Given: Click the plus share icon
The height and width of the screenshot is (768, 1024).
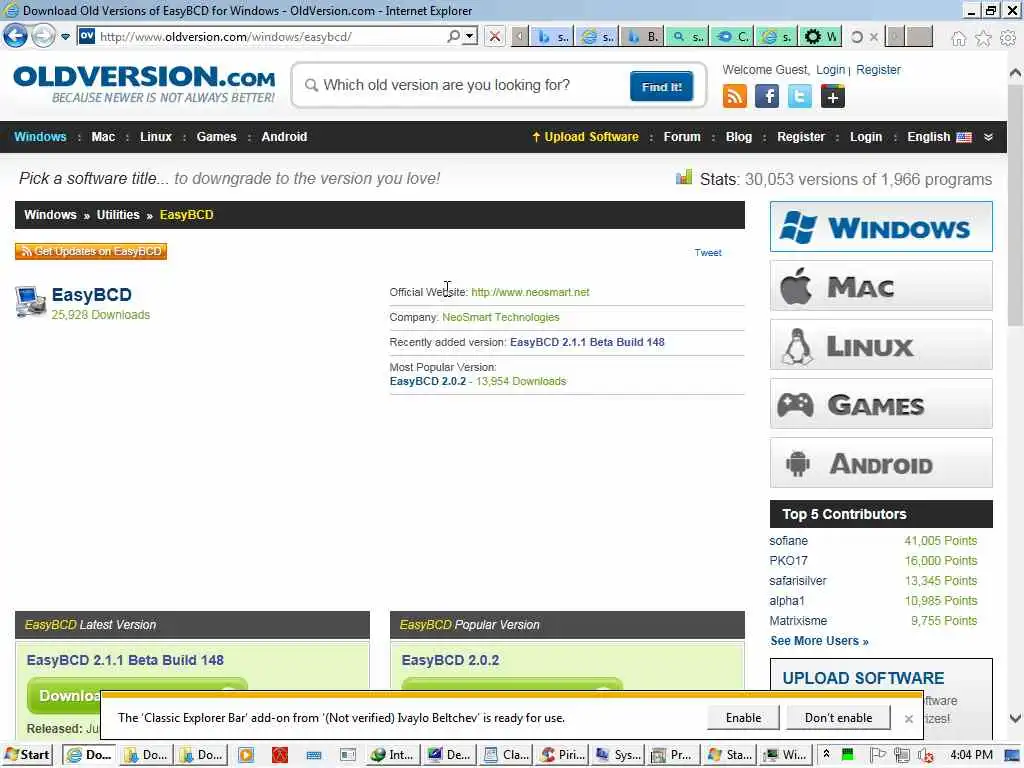Looking at the screenshot, I should tap(832, 97).
